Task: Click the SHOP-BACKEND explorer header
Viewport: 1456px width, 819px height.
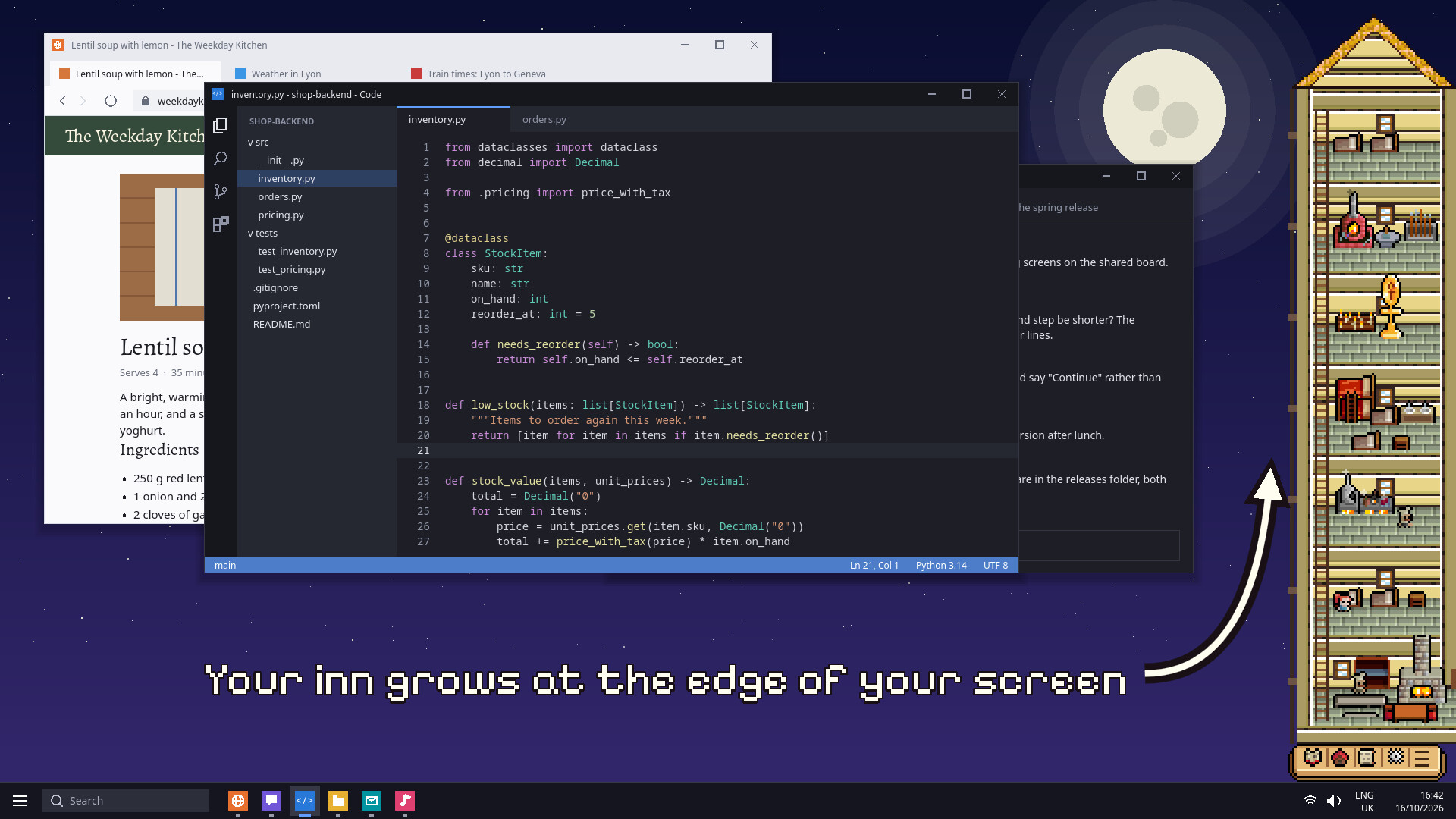Action: 281,121
